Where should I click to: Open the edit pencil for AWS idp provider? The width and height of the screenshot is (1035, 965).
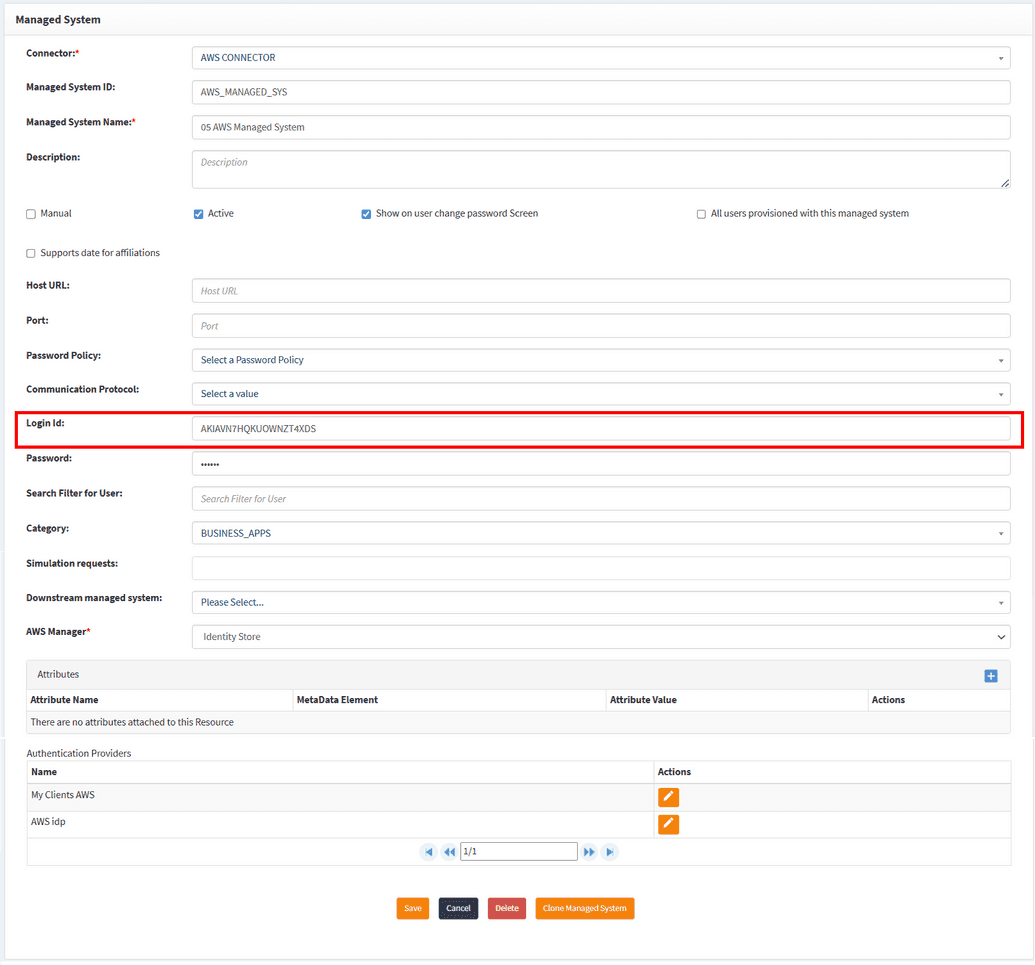coord(668,824)
